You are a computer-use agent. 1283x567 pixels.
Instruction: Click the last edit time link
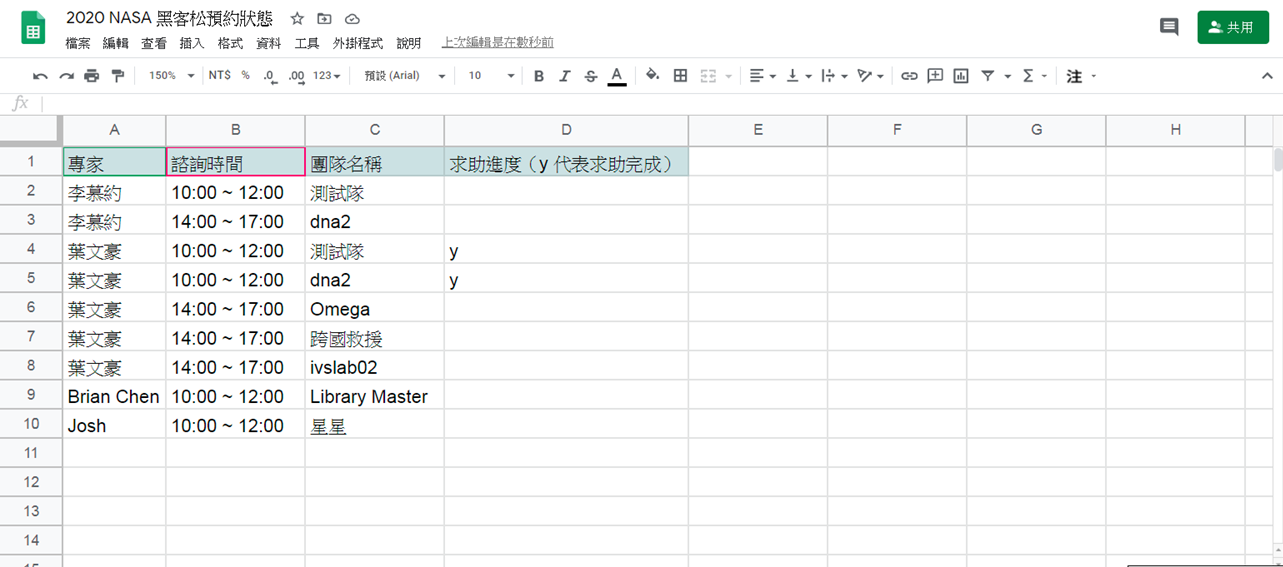[x=498, y=43]
